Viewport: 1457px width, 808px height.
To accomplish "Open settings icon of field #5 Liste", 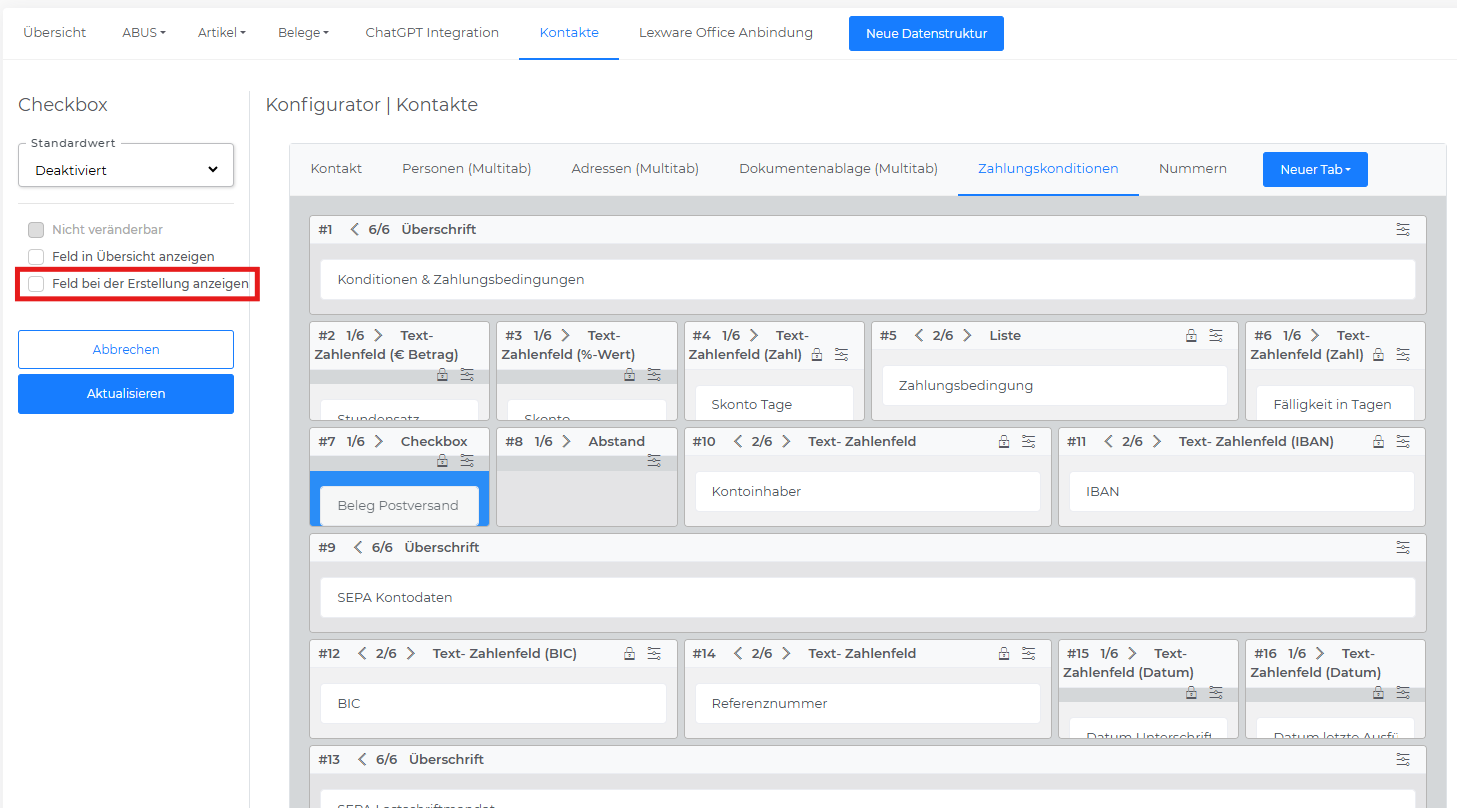I will [x=1215, y=336].
